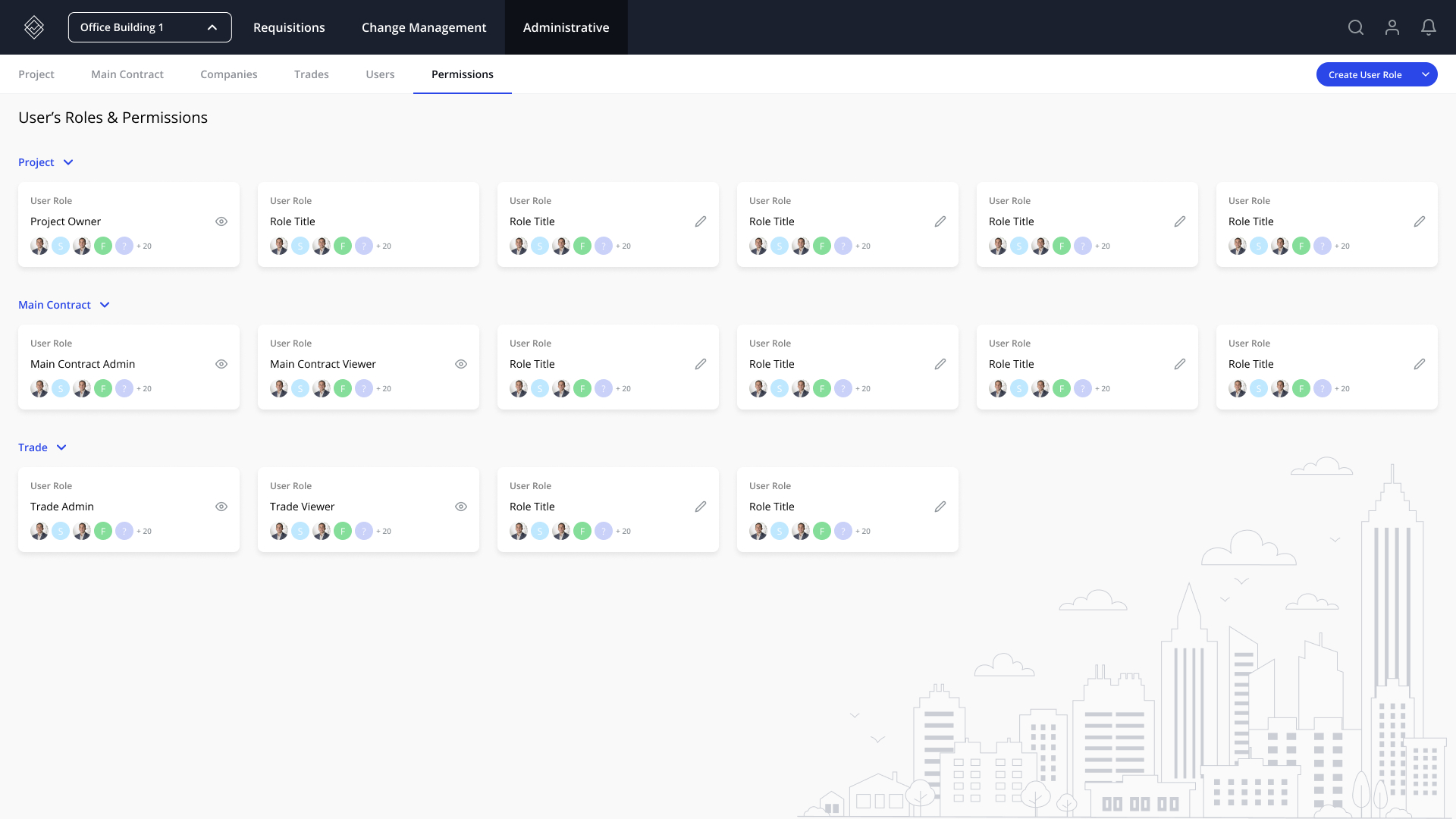View Project Owner role via eye icon

221,221
